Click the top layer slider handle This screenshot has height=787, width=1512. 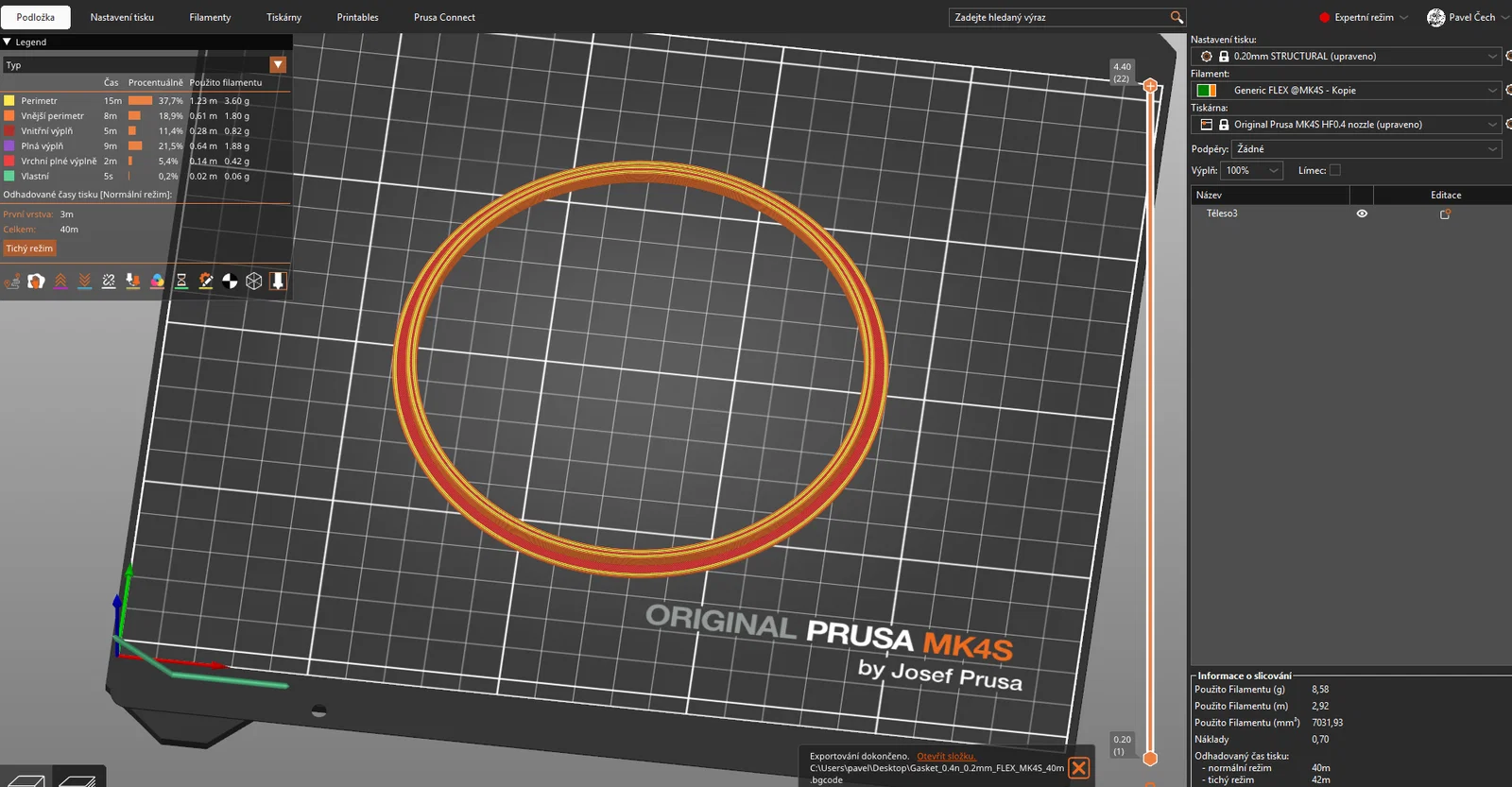pyautogui.click(x=1150, y=86)
